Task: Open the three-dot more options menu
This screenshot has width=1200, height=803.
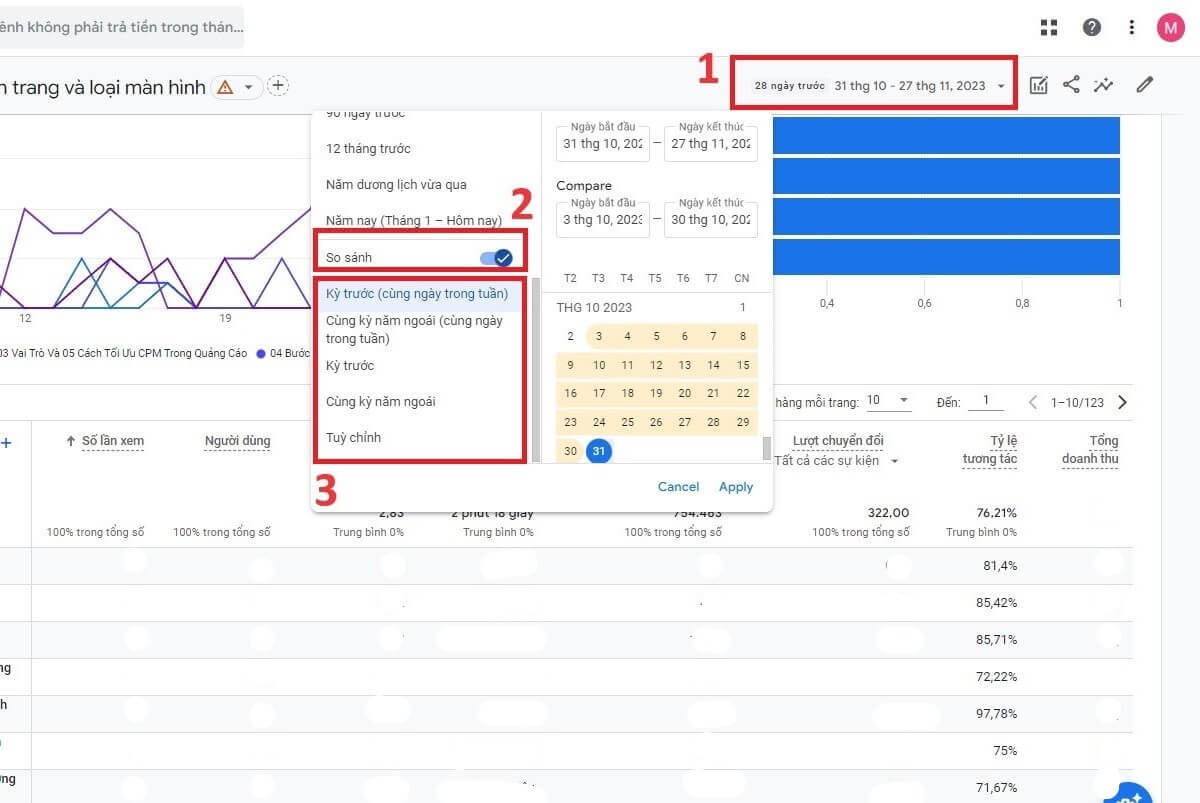Action: click(x=1131, y=27)
